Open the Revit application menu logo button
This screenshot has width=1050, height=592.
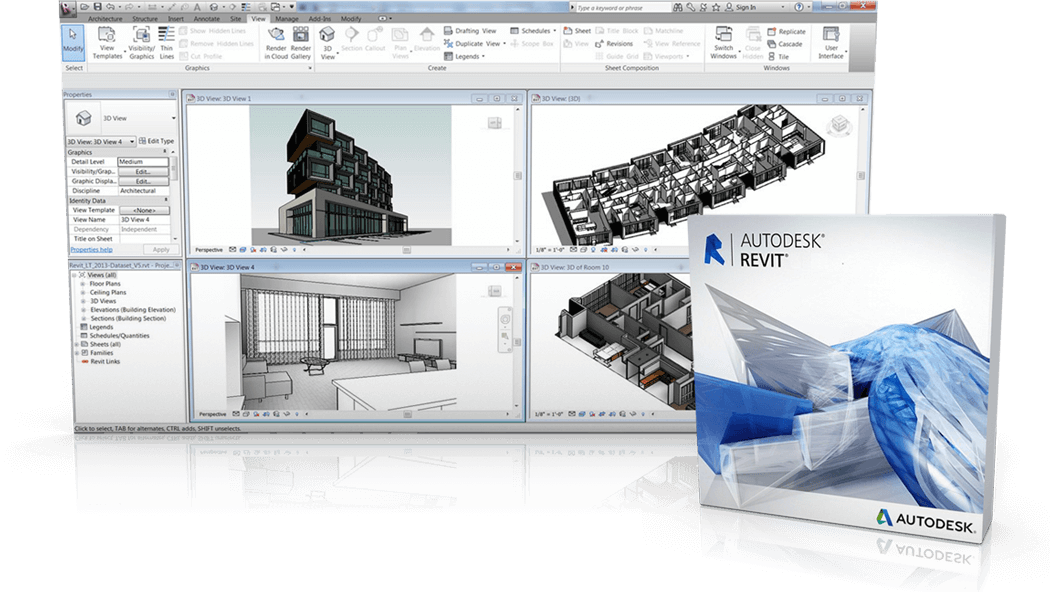(68, 8)
